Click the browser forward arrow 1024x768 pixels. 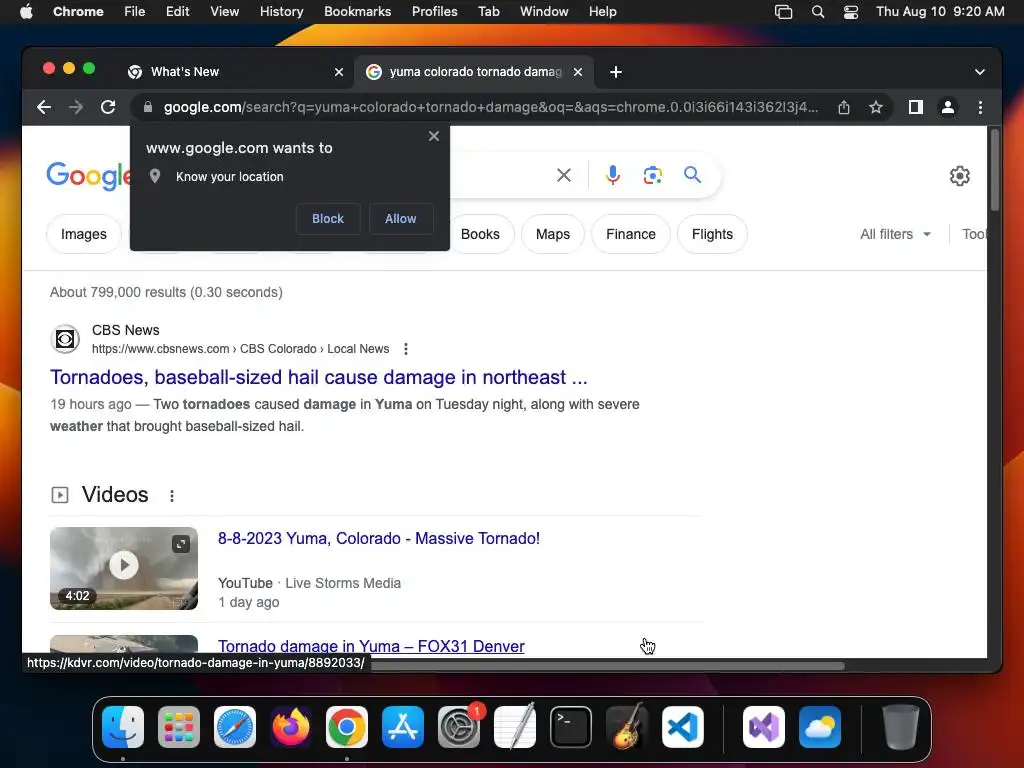tap(76, 107)
